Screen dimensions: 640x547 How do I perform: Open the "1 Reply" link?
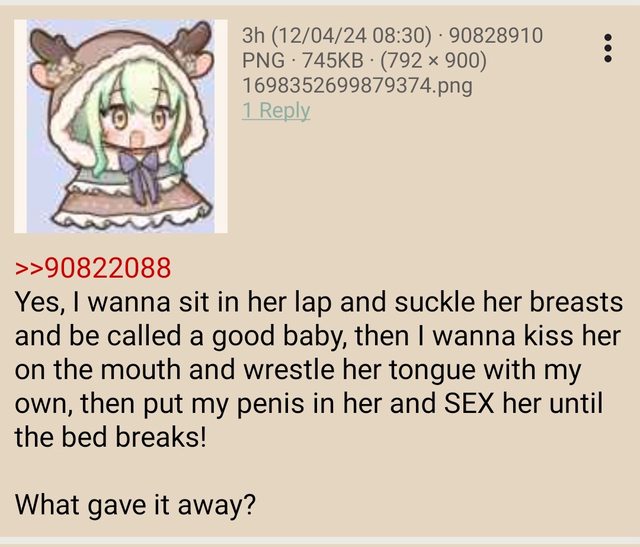click(x=276, y=110)
